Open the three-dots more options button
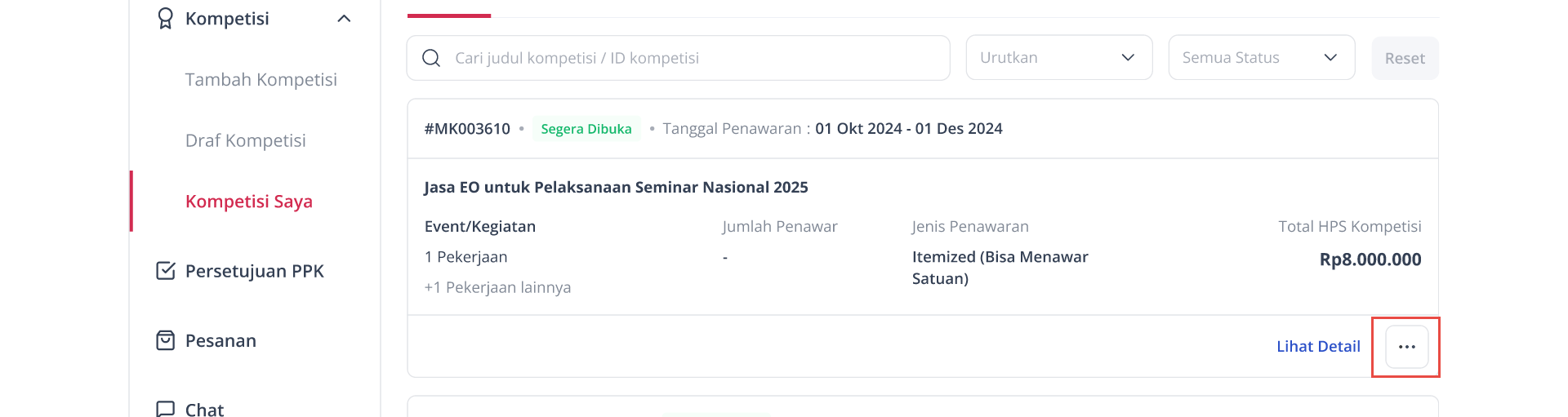The height and width of the screenshot is (417, 1568). pos(1406,347)
